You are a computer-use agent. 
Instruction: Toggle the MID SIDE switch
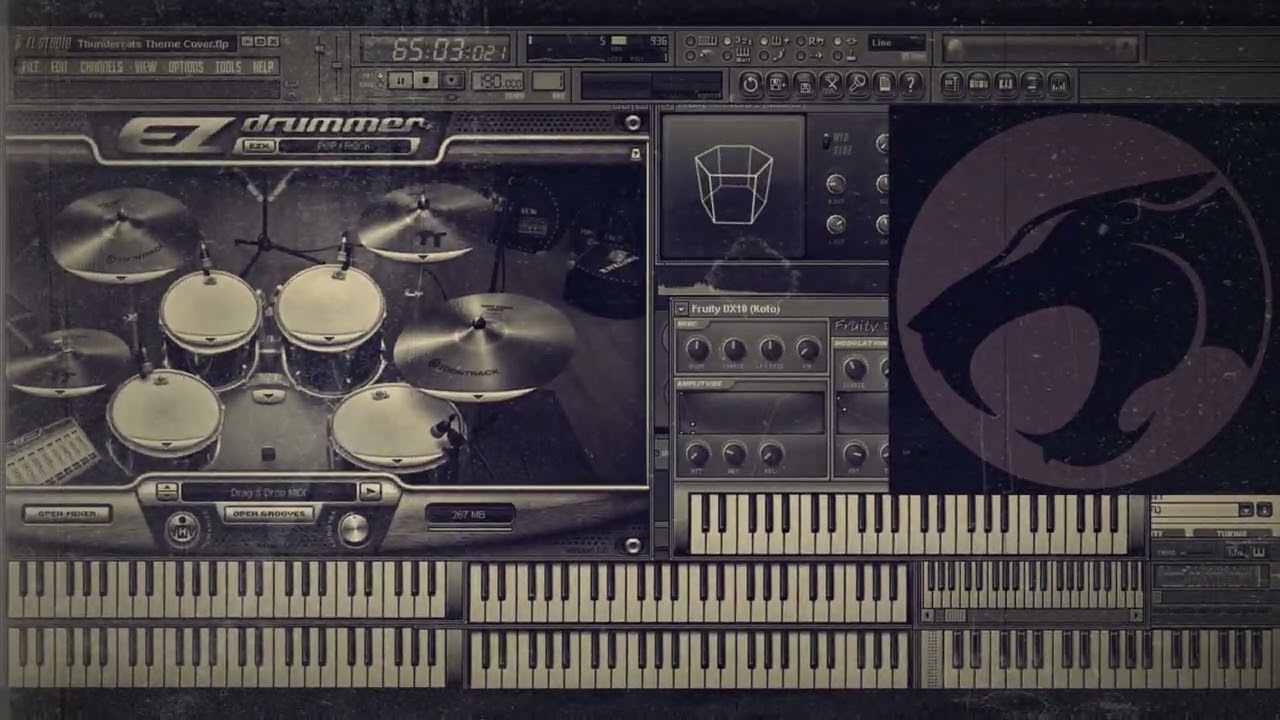(x=826, y=142)
